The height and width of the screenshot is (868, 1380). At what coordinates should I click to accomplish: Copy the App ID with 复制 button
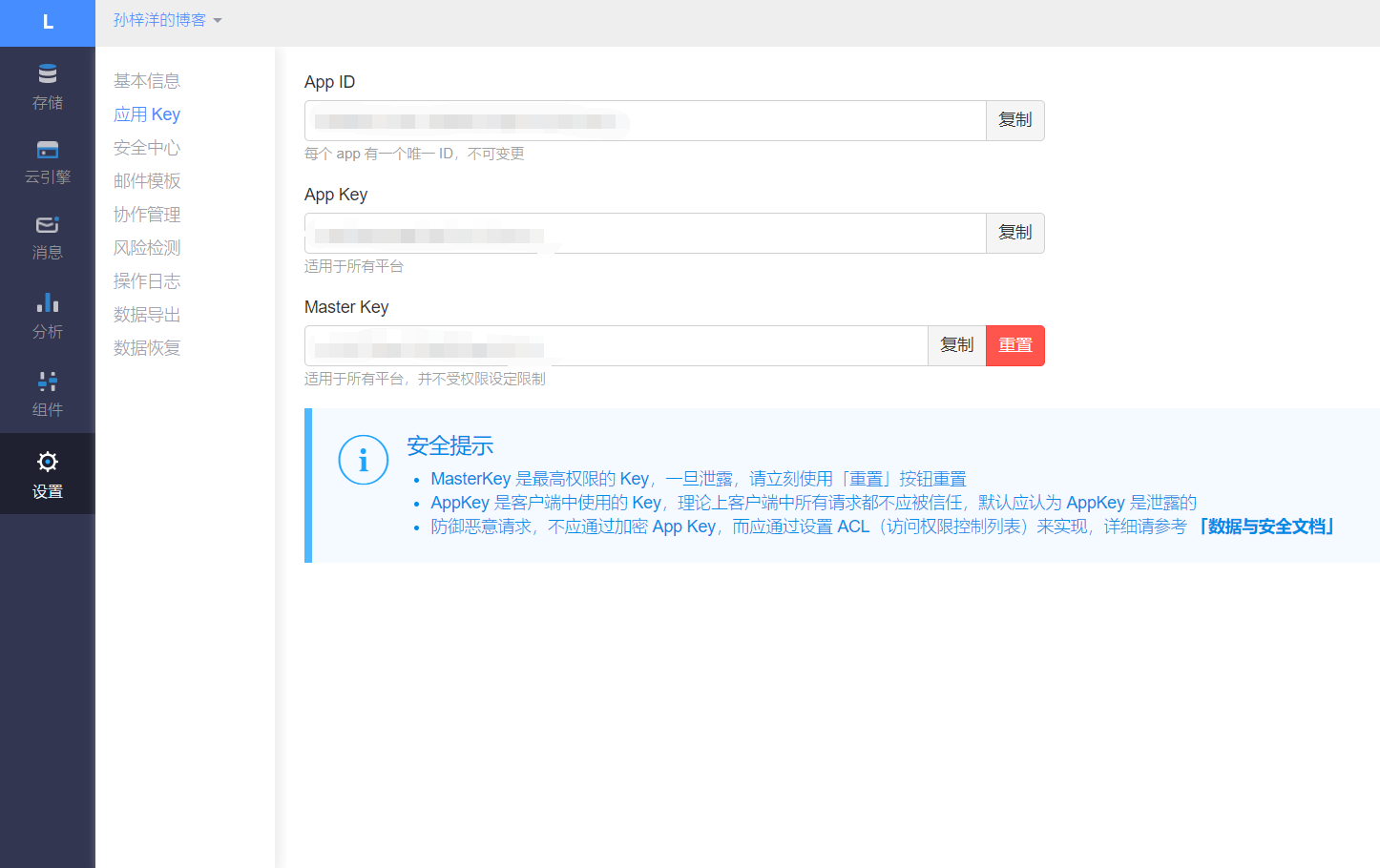[1014, 120]
